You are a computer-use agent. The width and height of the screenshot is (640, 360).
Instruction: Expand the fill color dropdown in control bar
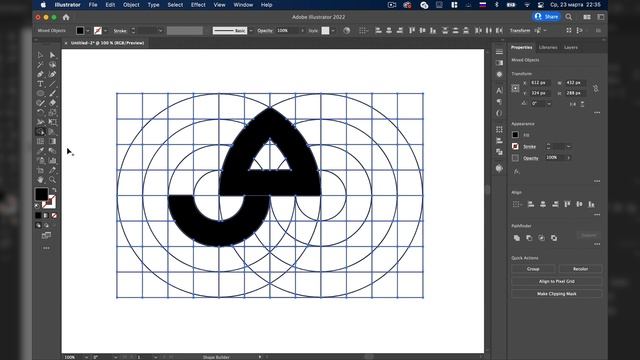(x=88, y=31)
